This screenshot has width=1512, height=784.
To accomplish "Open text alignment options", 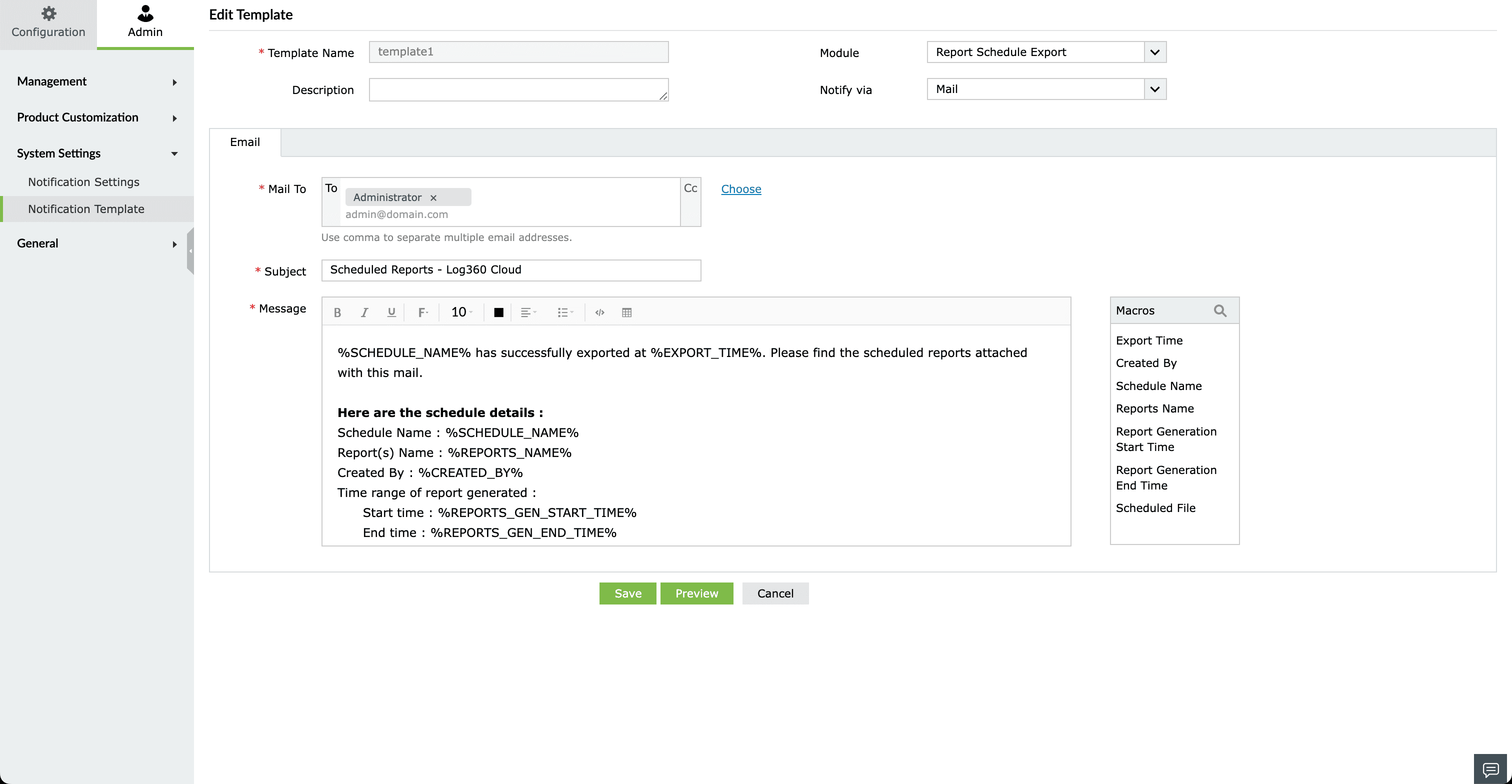I will pos(528,313).
